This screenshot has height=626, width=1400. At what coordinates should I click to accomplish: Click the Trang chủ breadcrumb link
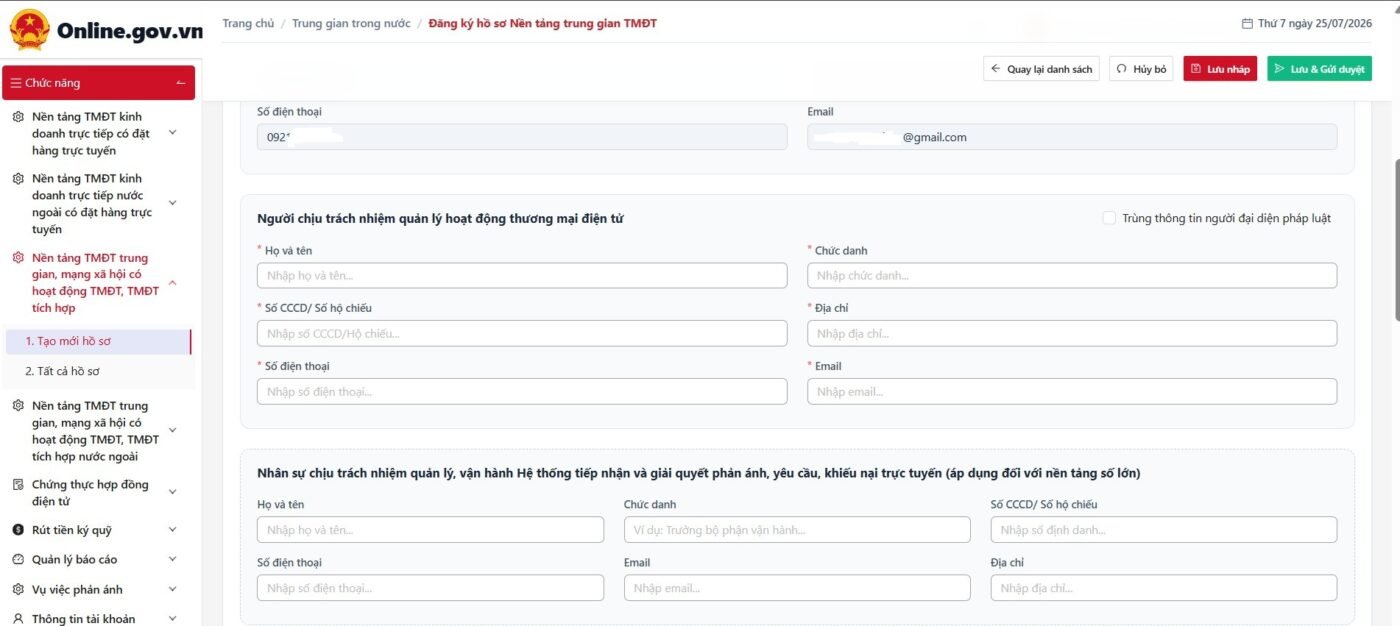click(248, 23)
